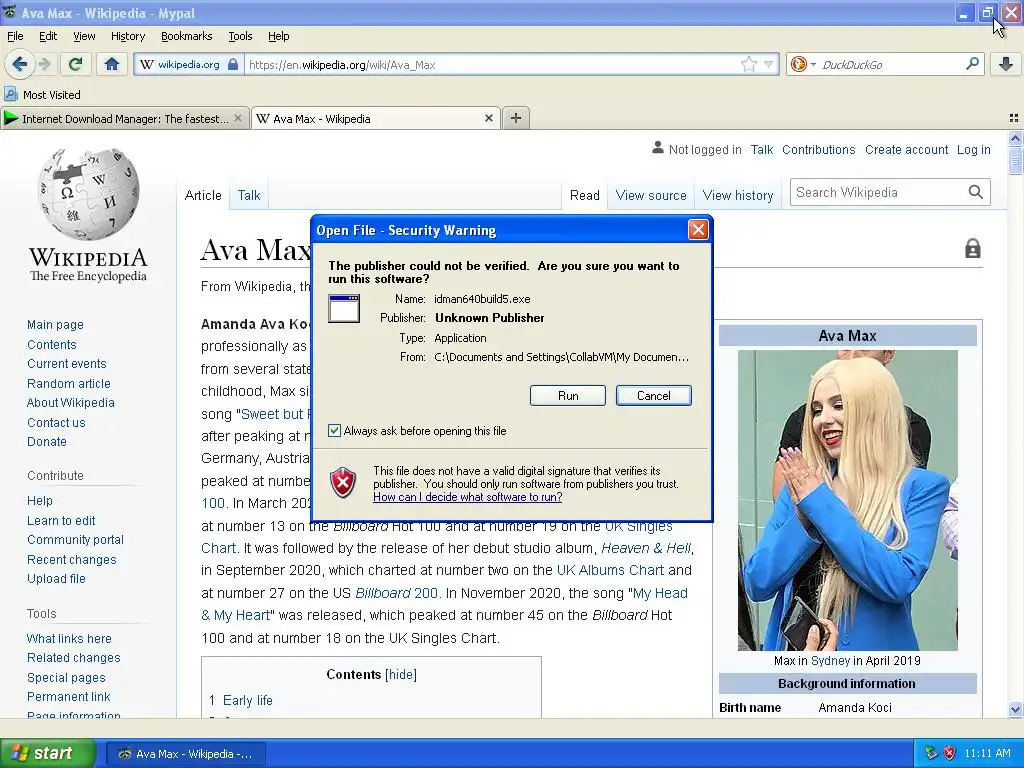This screenshot has width=1024, height=768.
Task: Select the View source tab
Action: [651, 195]
